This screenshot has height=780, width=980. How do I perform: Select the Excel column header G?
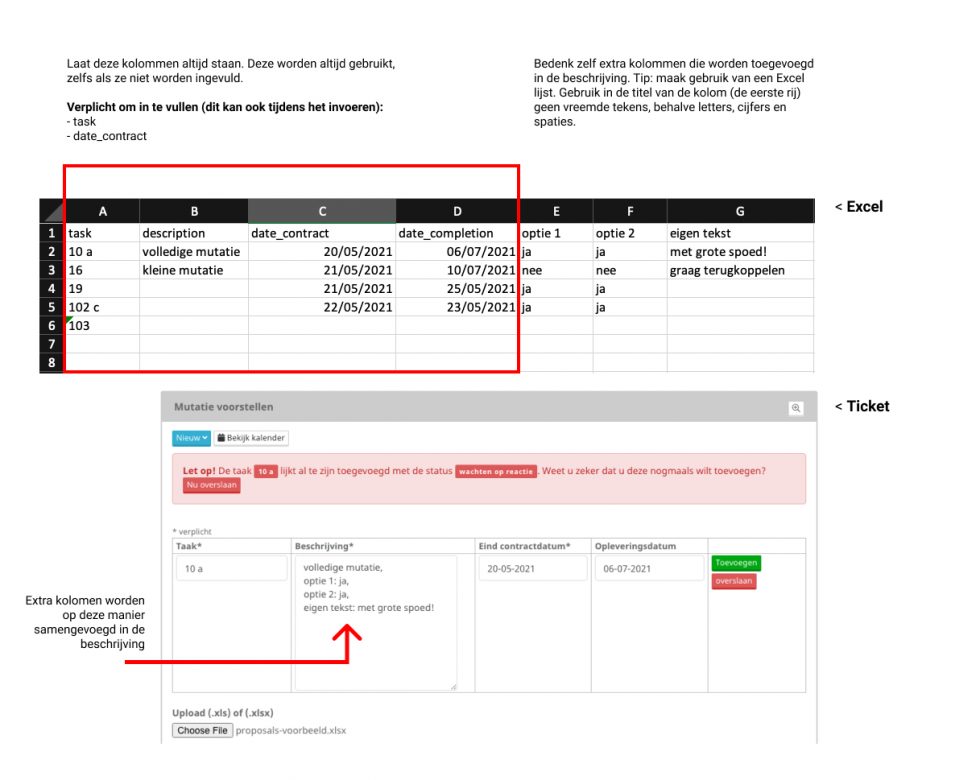pyautogui.click(x=739, y=210)
